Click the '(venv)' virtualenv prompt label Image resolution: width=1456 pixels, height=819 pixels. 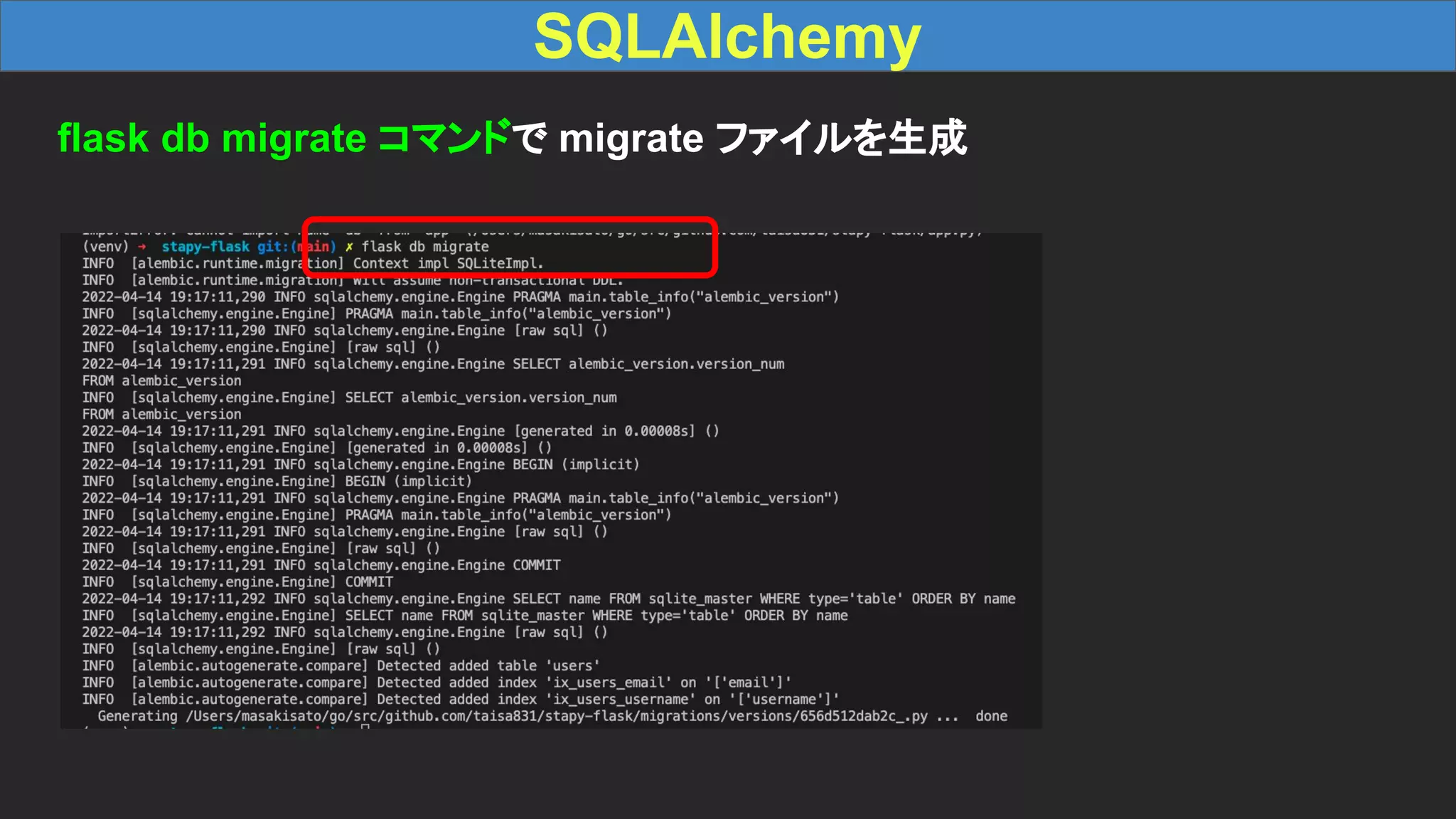105,247
